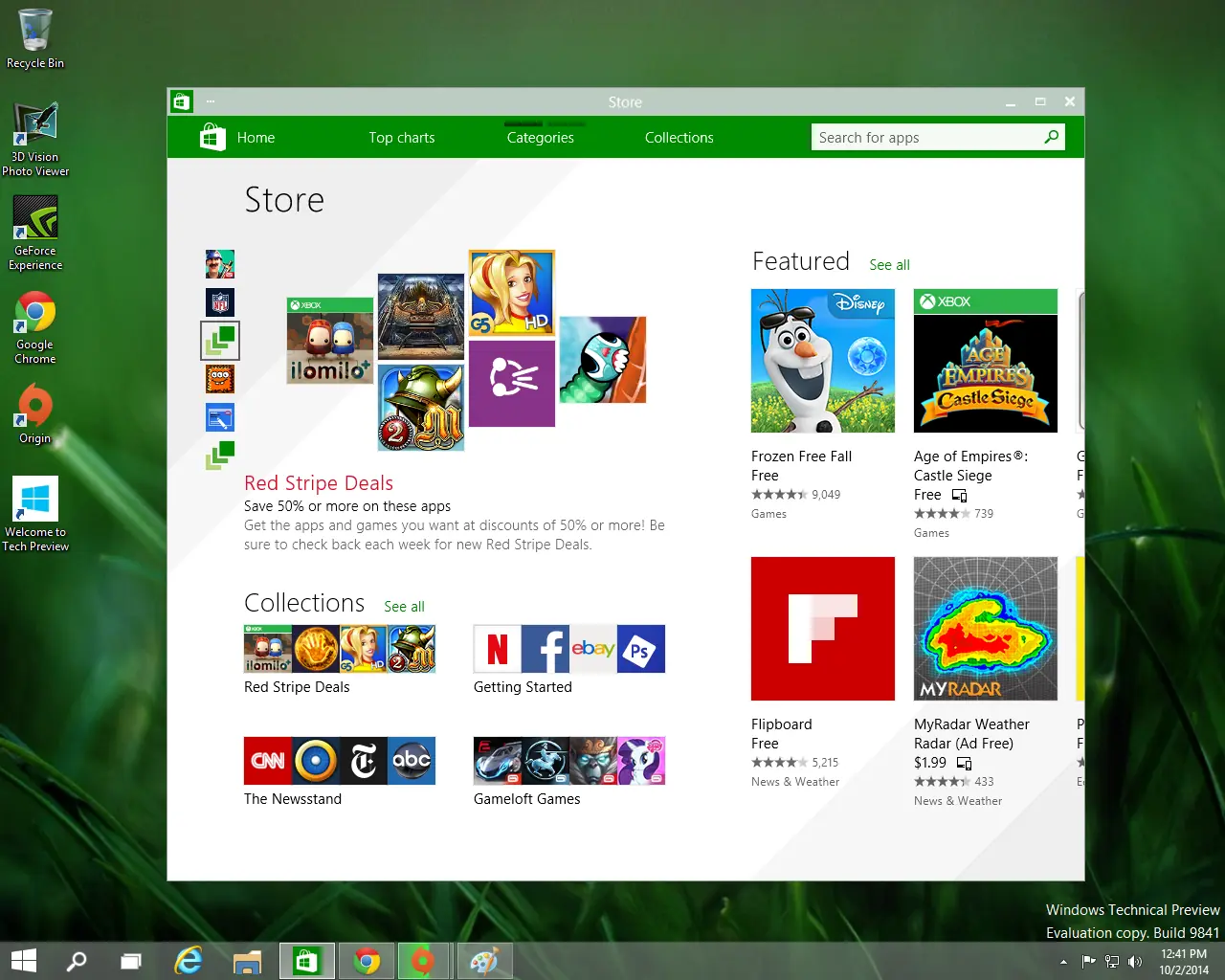Open the Recycle Bin on the desktop
1225x980 pixels.
point(34,38)
